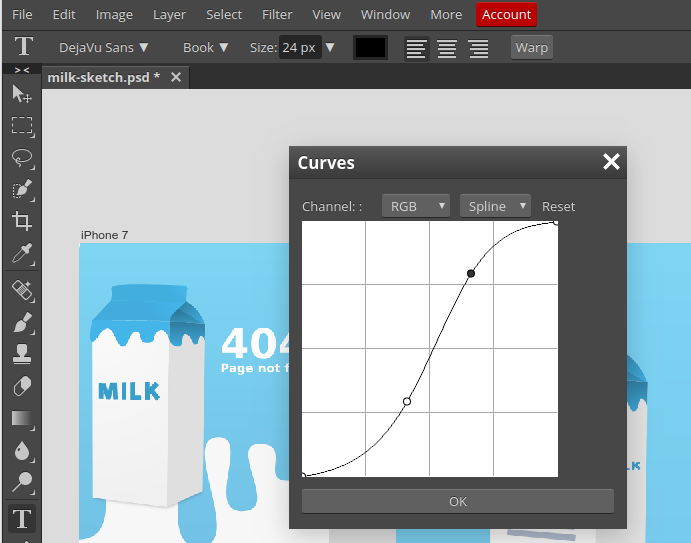Select the Eyedropper tool
This screenshot has height=543, width=691.
tap(22, 253)
